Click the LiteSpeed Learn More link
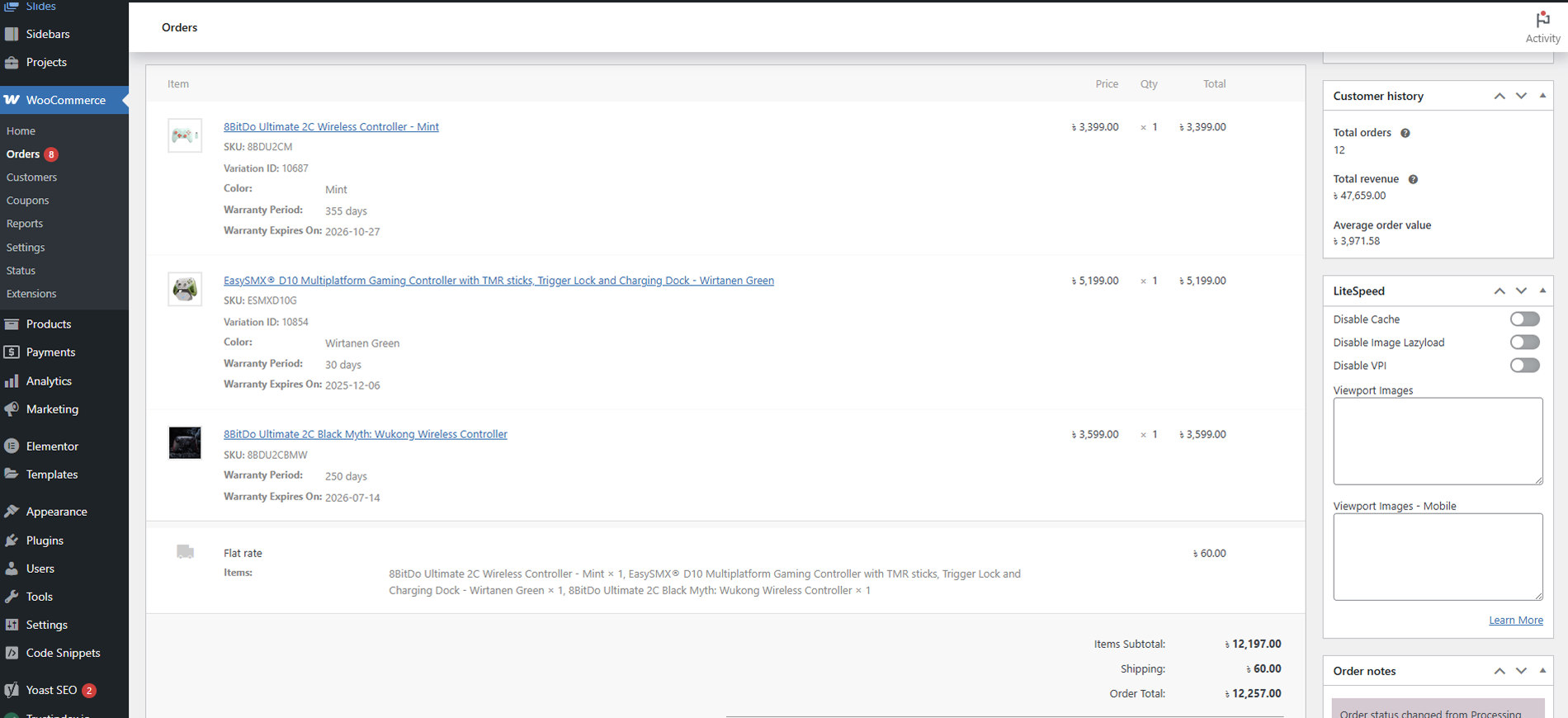 1516,620
